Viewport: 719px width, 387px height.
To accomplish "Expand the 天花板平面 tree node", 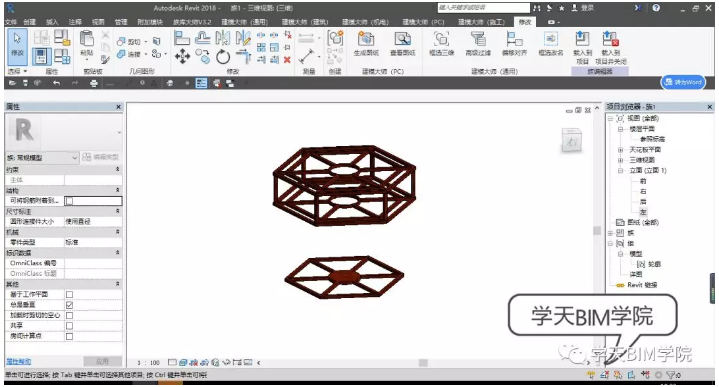I will click(x=620, y=150).
